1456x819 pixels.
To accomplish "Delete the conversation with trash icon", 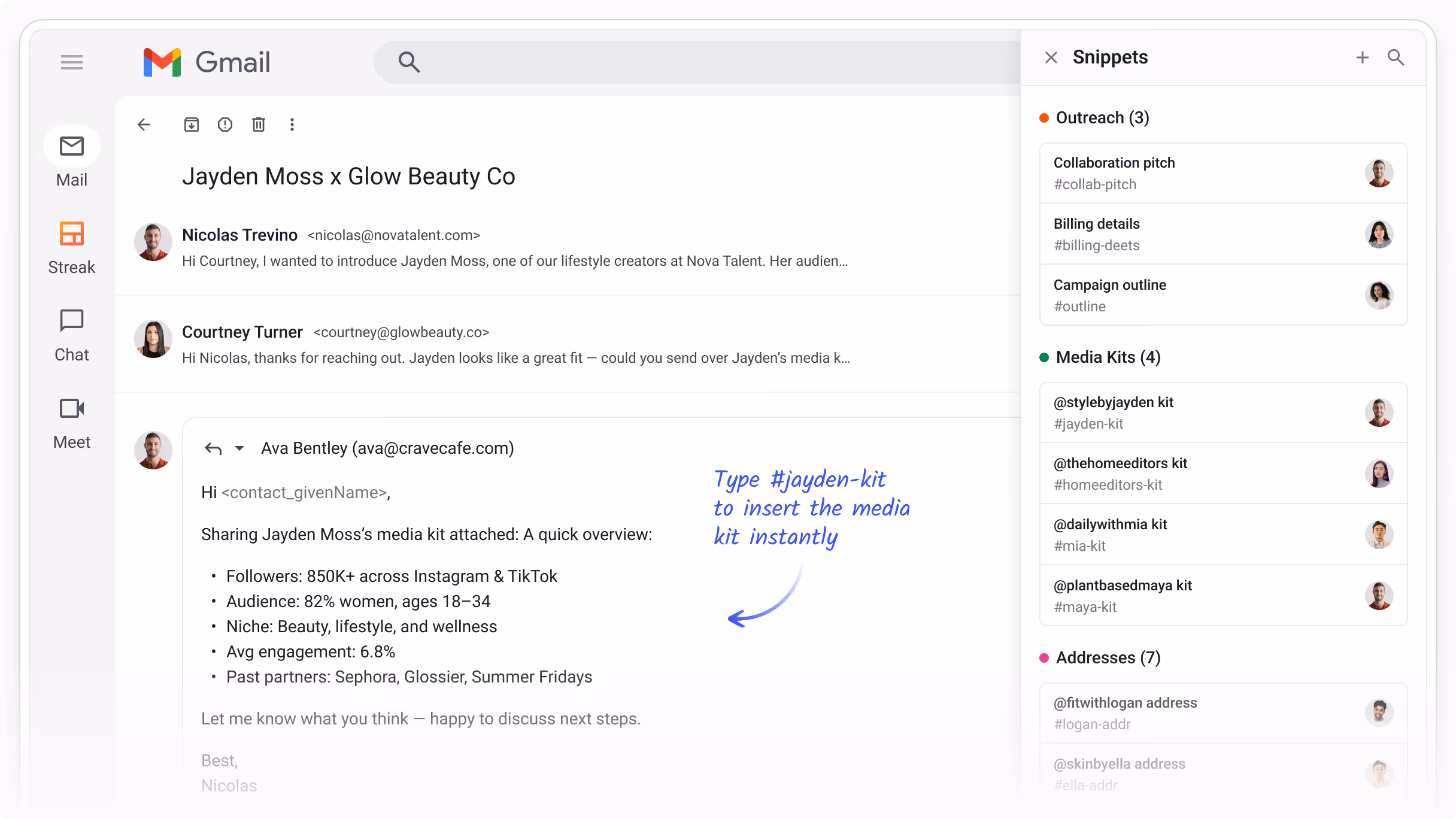I will [259, 125].
